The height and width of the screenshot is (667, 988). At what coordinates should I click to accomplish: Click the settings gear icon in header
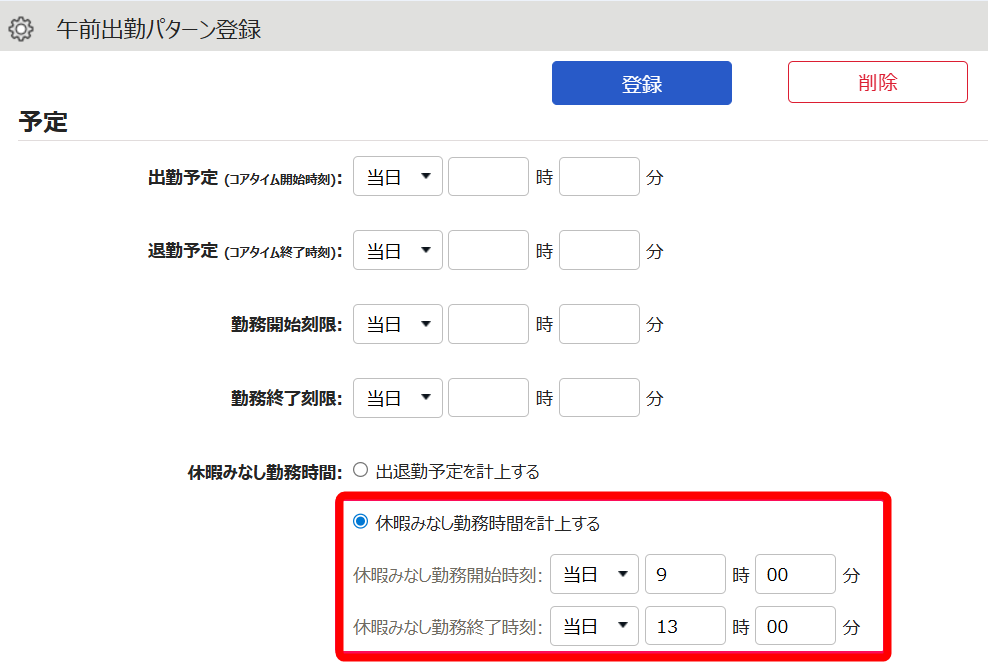(x=21, y=29)
